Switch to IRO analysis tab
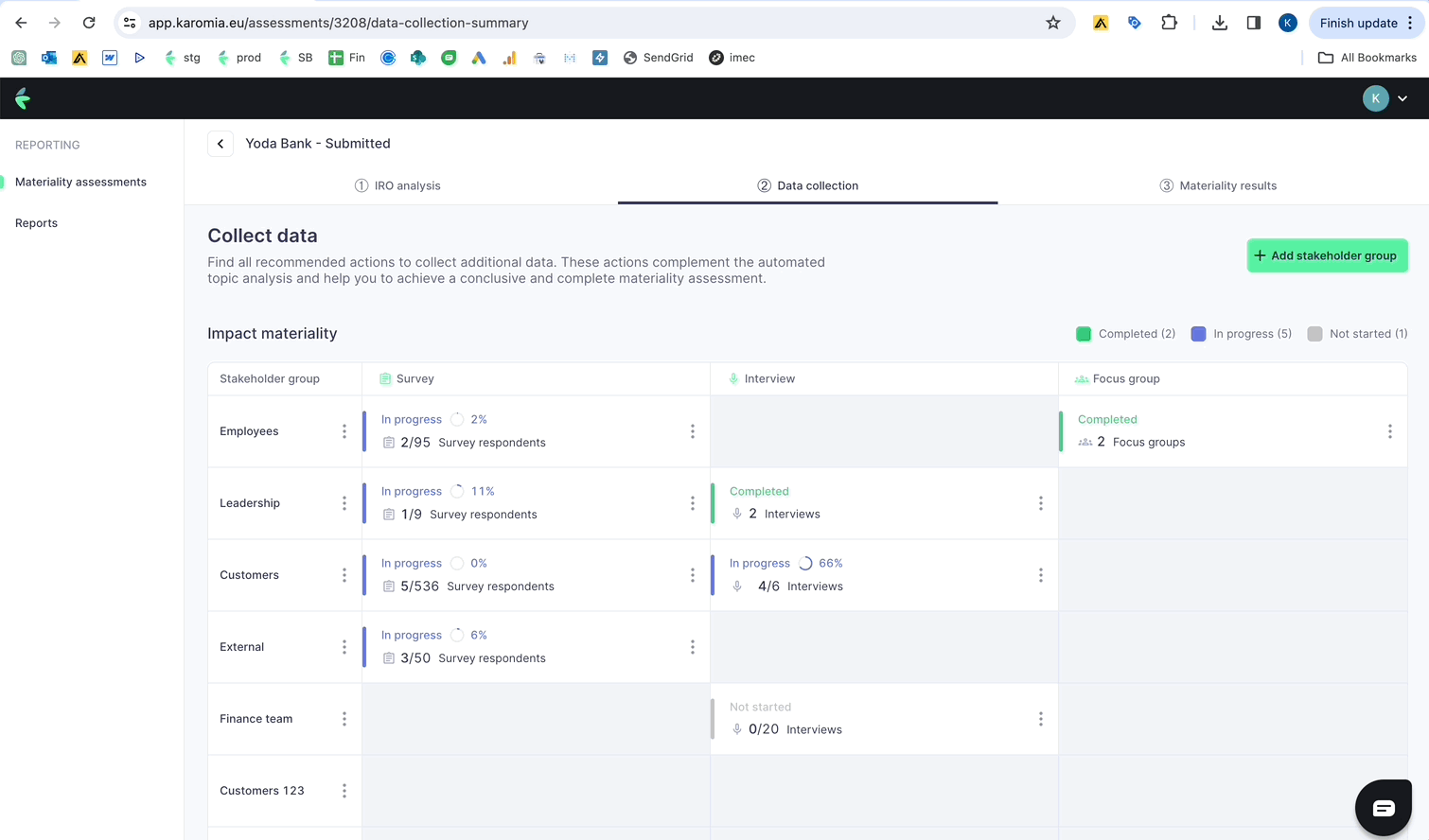The image size is (1429, 840). (397, 185)
